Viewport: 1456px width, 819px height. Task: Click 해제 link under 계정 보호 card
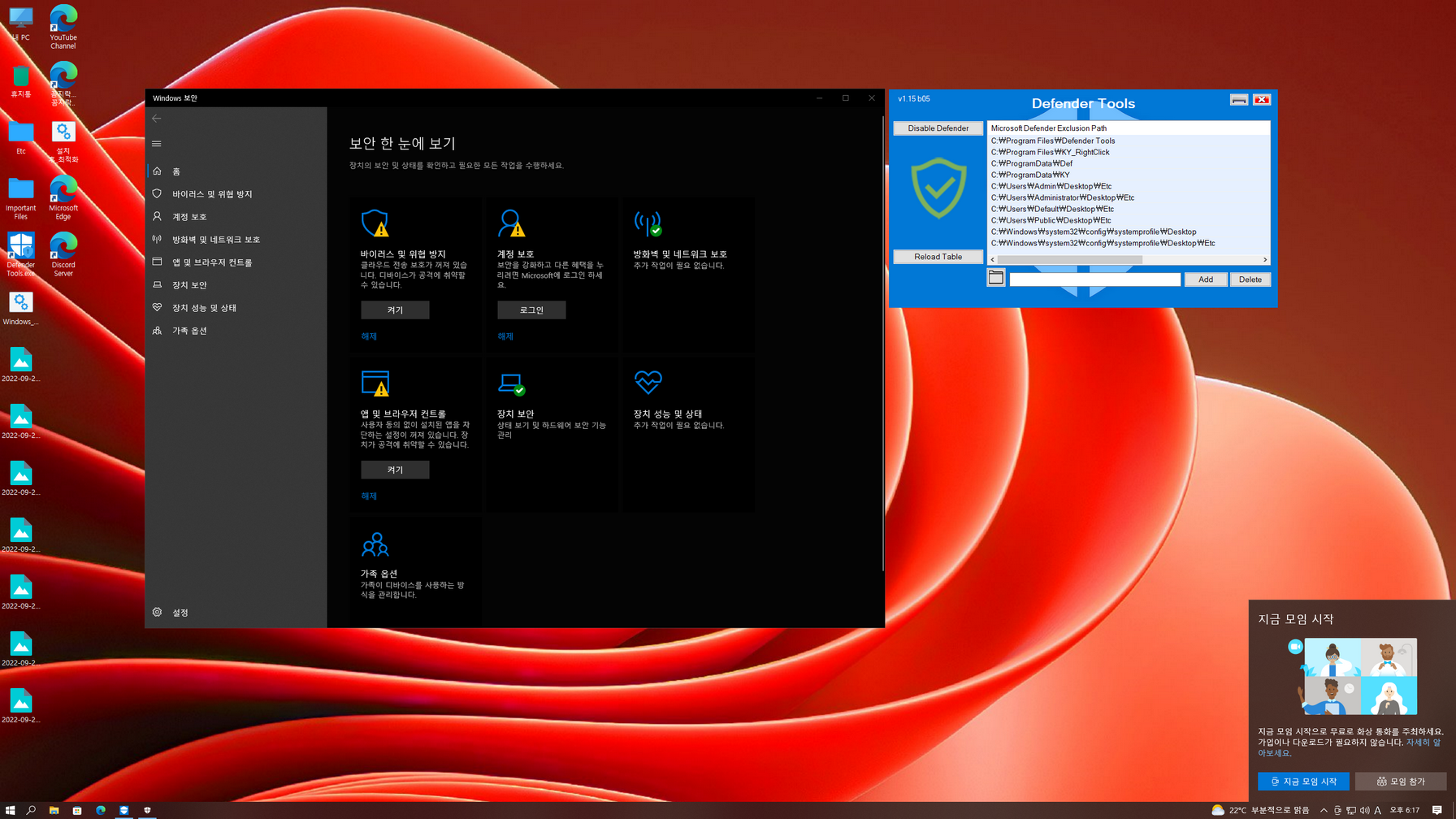tap(505, 336)
